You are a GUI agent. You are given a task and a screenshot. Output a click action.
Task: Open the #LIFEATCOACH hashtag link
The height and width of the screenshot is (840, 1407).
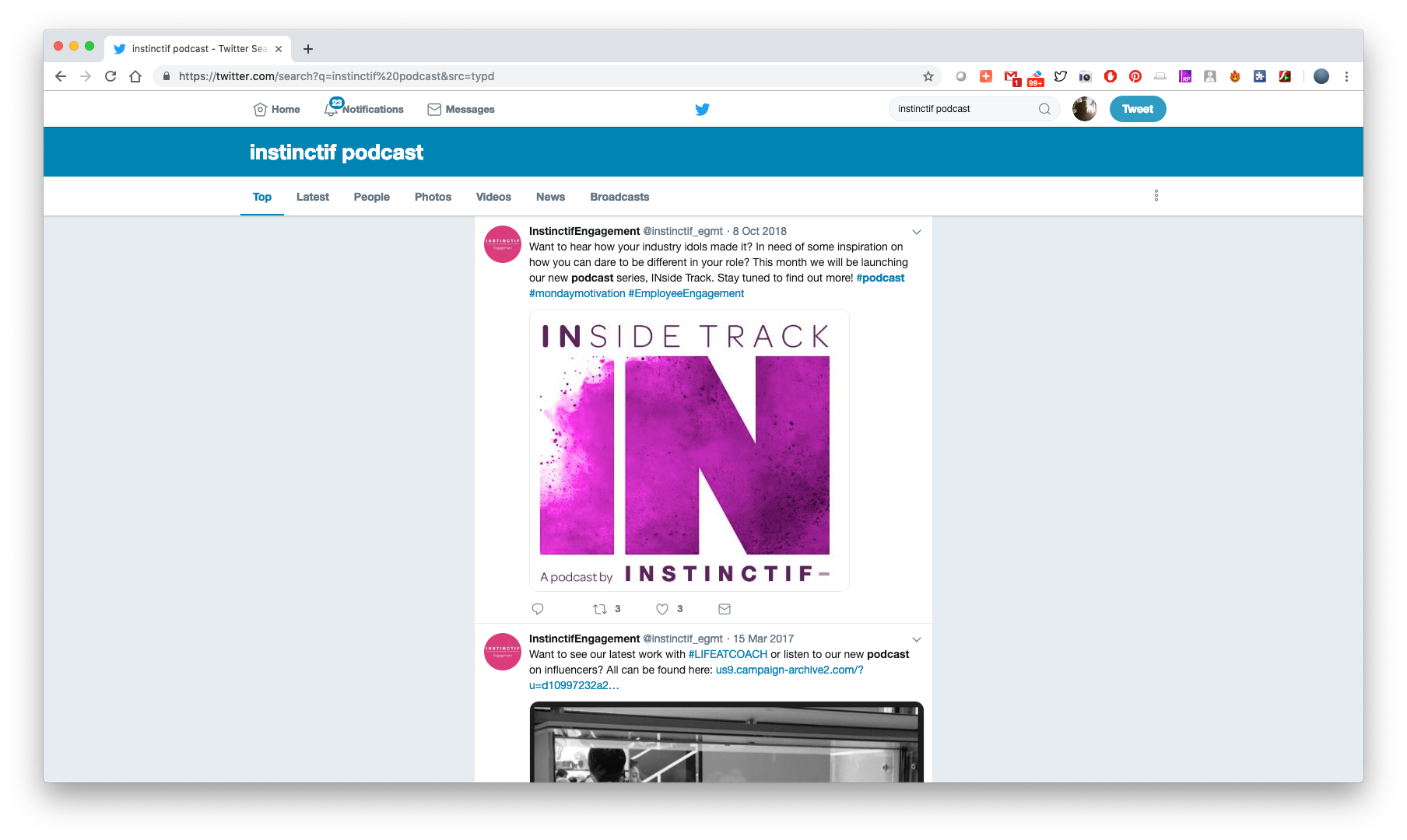pos(728,654)
